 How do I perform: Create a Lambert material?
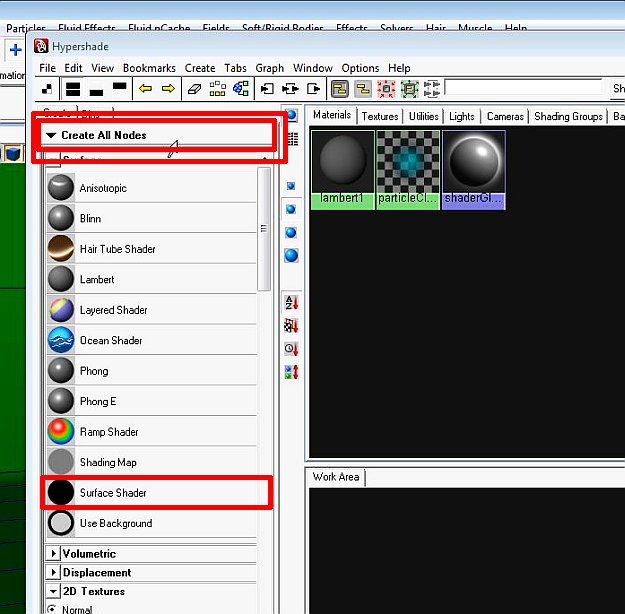pos(152,279)
